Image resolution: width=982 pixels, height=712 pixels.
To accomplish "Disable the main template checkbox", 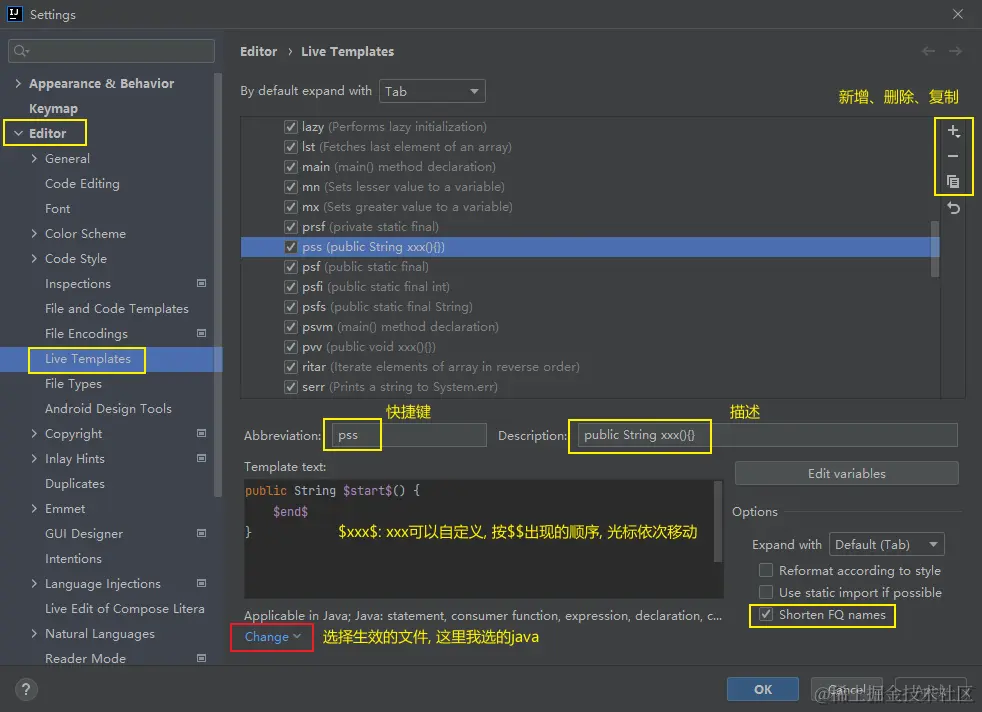I will point(291,167).
